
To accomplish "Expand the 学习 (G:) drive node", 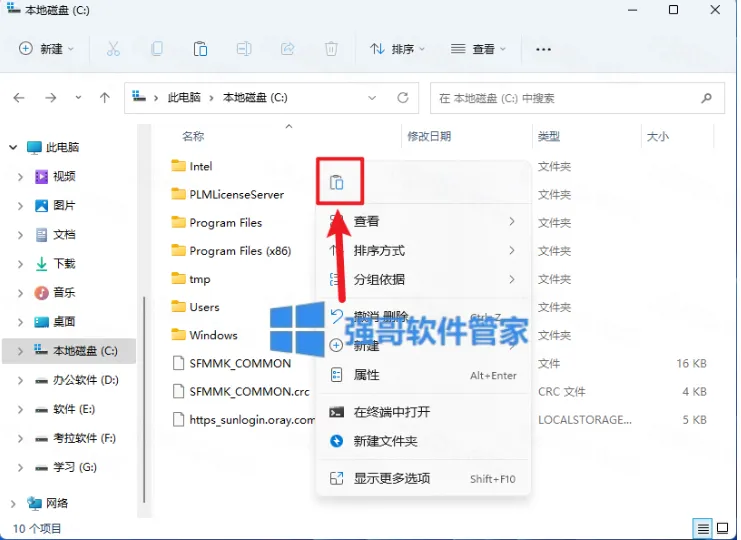I will pos(20,468).
